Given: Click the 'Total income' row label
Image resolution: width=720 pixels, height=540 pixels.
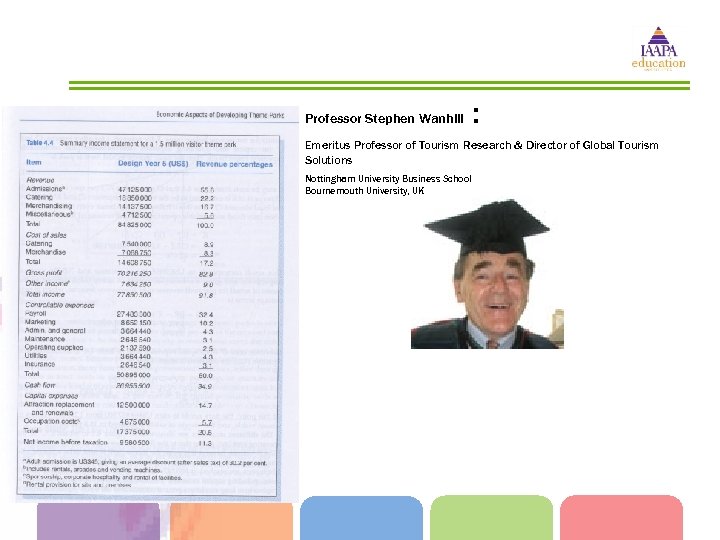Looking at the screenshot, I should pyautogui.click(x=45, y=294).
